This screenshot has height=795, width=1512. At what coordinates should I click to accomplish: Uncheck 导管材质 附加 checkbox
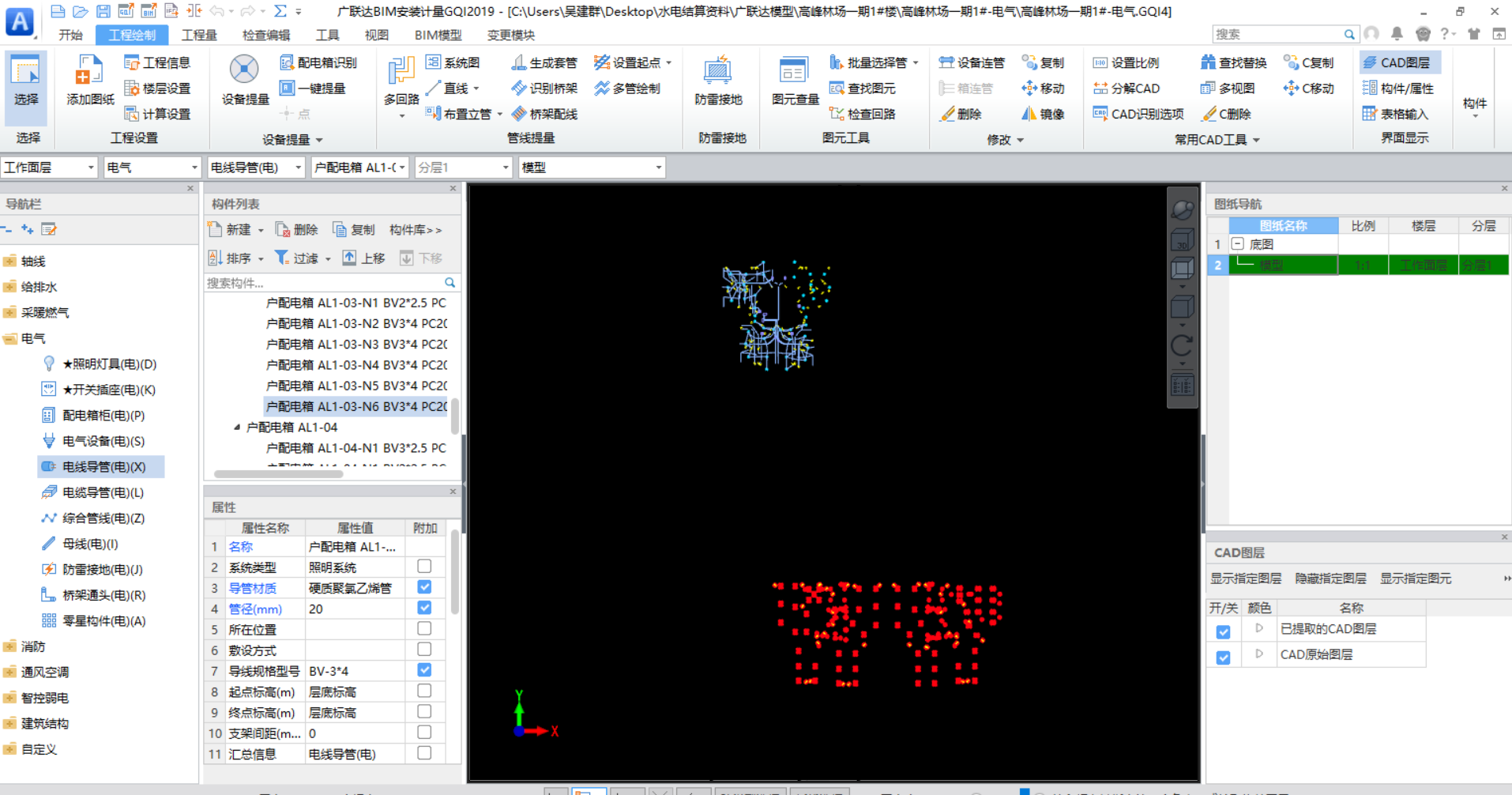coord(424,587)
